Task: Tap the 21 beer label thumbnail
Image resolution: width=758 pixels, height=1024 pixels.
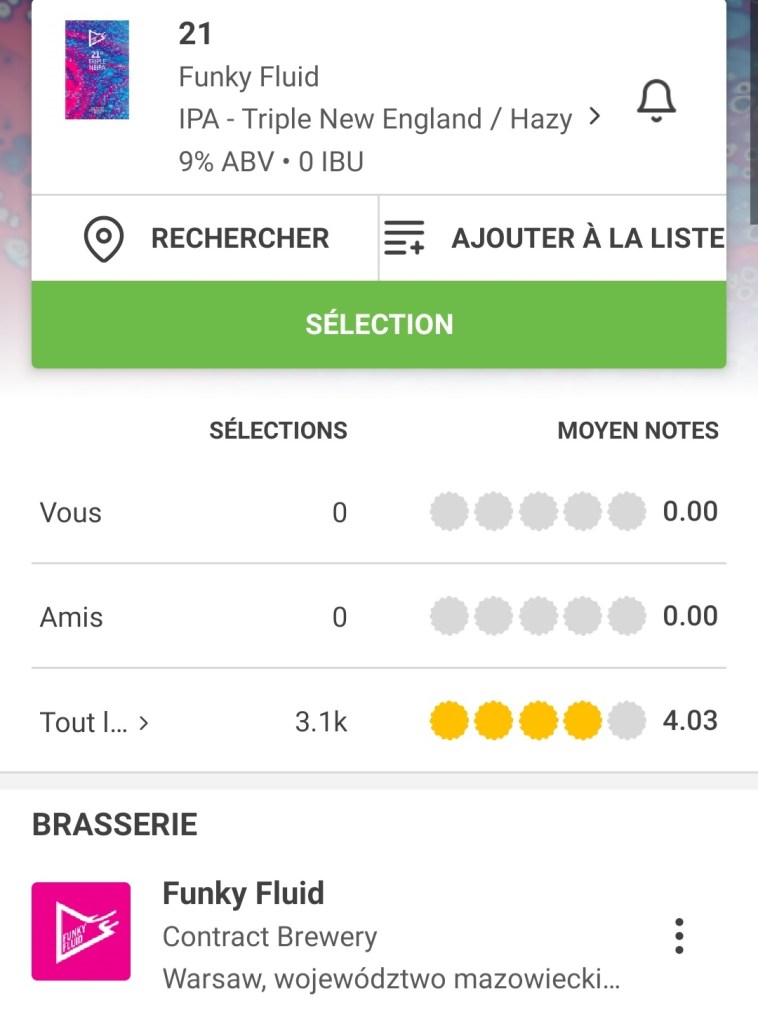Action: tap(97, 71)
